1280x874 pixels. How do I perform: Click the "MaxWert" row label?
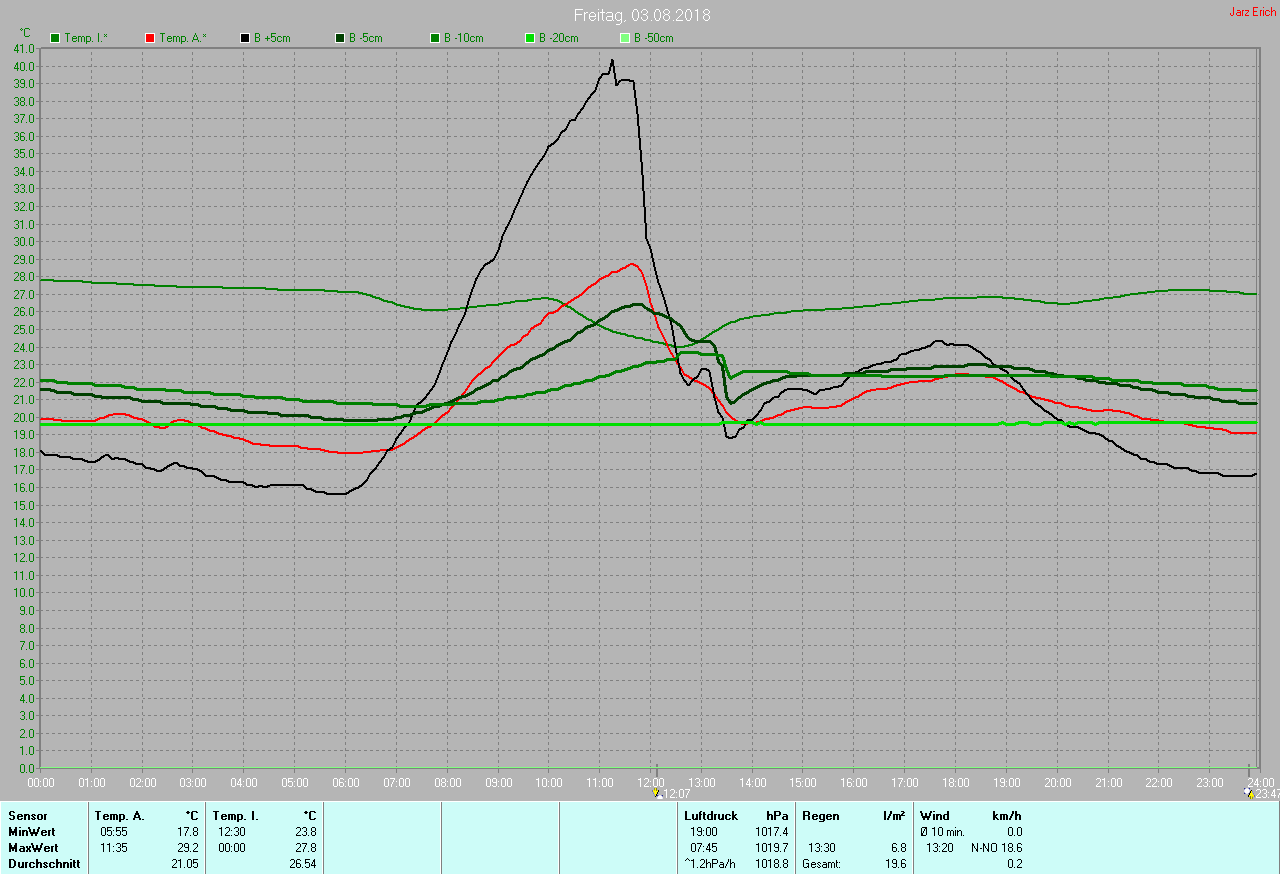point(33,848)
